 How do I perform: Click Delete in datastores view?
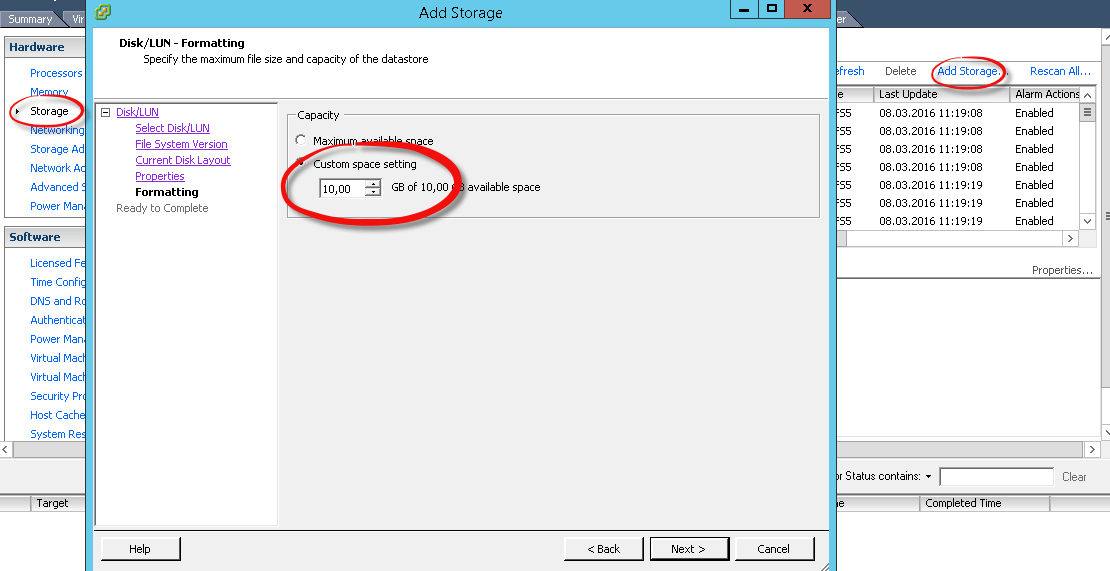point(900,71)
